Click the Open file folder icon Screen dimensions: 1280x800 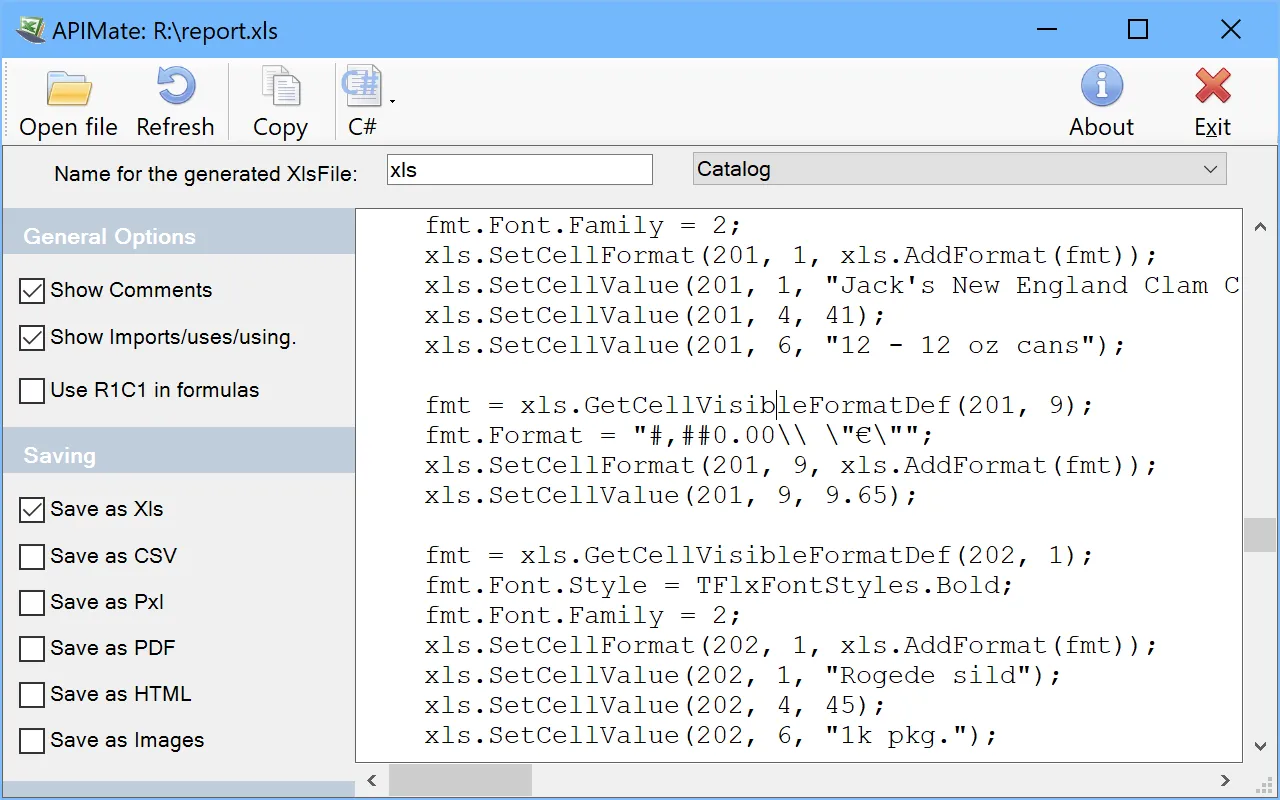pyautogui.click(x=68, y=89)
